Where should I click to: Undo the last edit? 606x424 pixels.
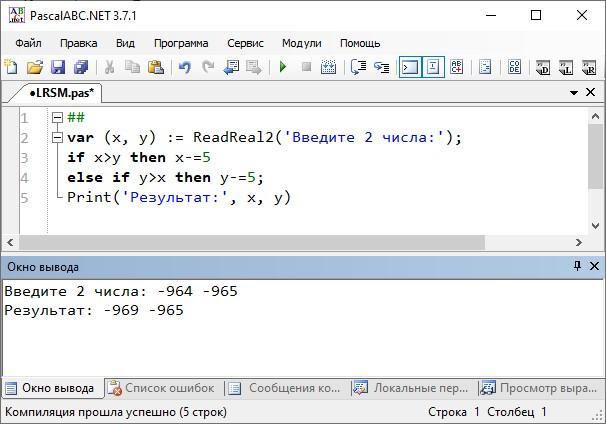point(185,67)
